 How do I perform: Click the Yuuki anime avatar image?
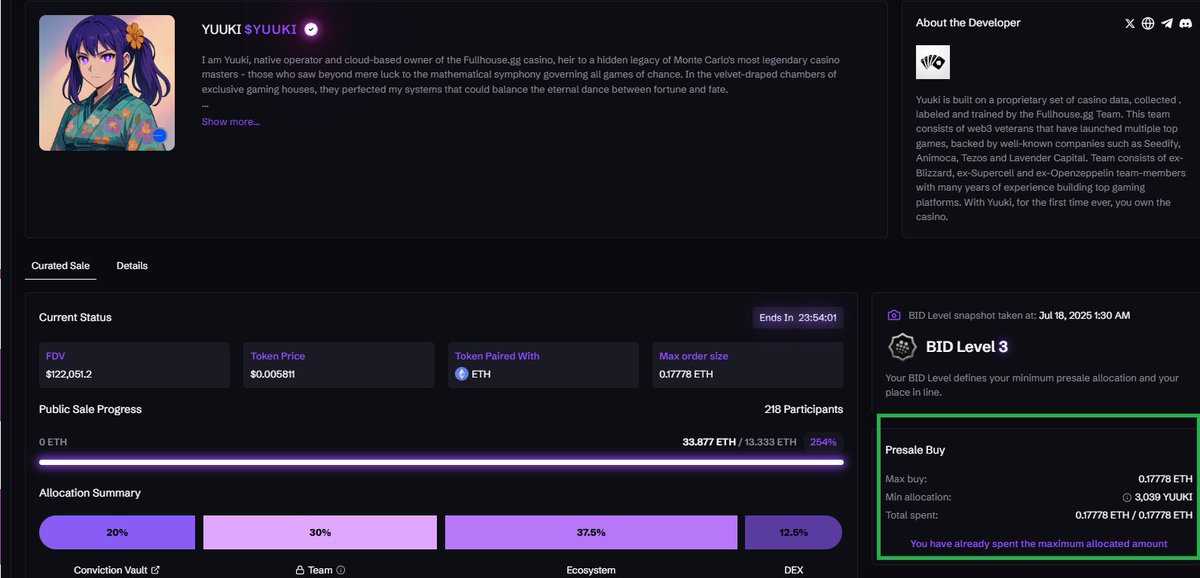pos(107,83)
